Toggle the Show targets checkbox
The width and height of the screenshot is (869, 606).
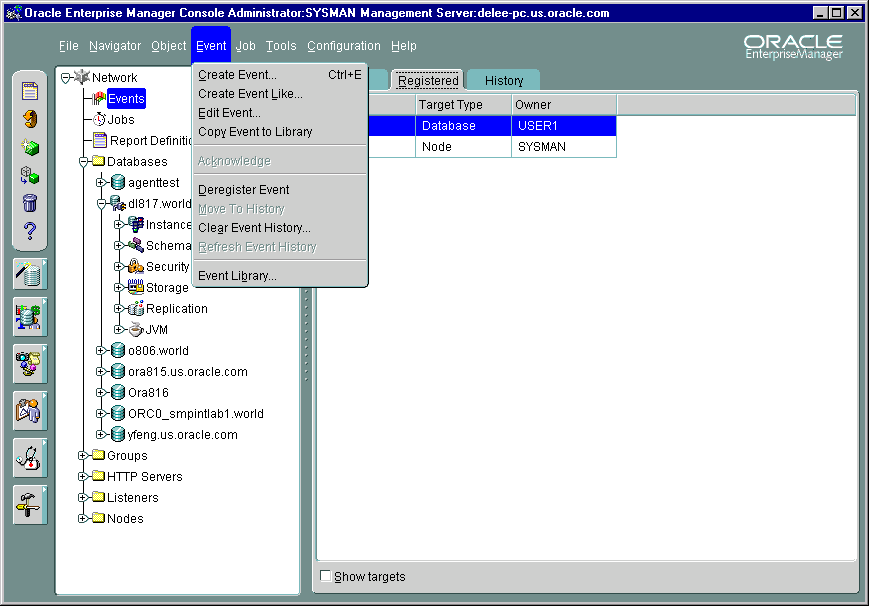pyautogui.click(x=325, y=576)
